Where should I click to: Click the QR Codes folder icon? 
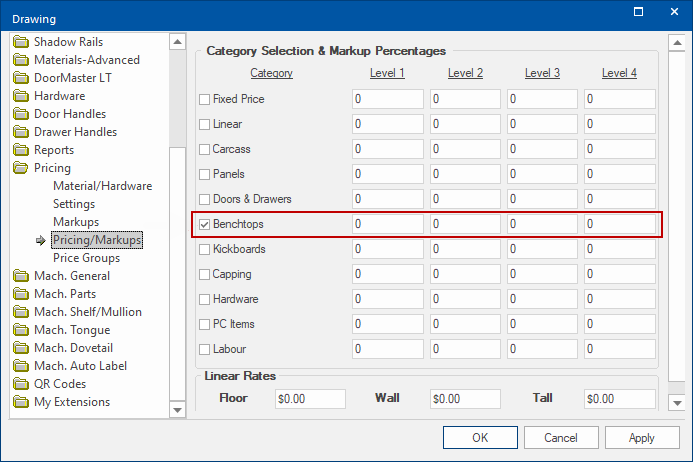tap(21, 384)
